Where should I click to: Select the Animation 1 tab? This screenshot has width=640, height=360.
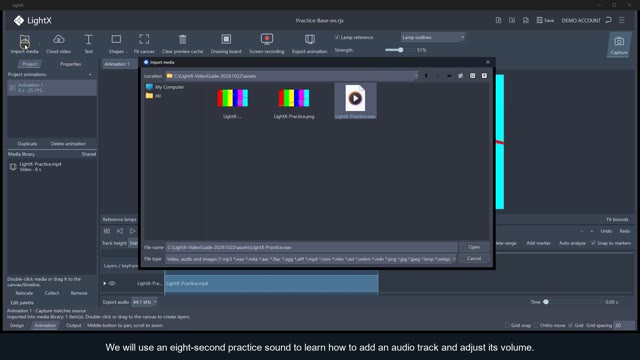tap(117, 64)
